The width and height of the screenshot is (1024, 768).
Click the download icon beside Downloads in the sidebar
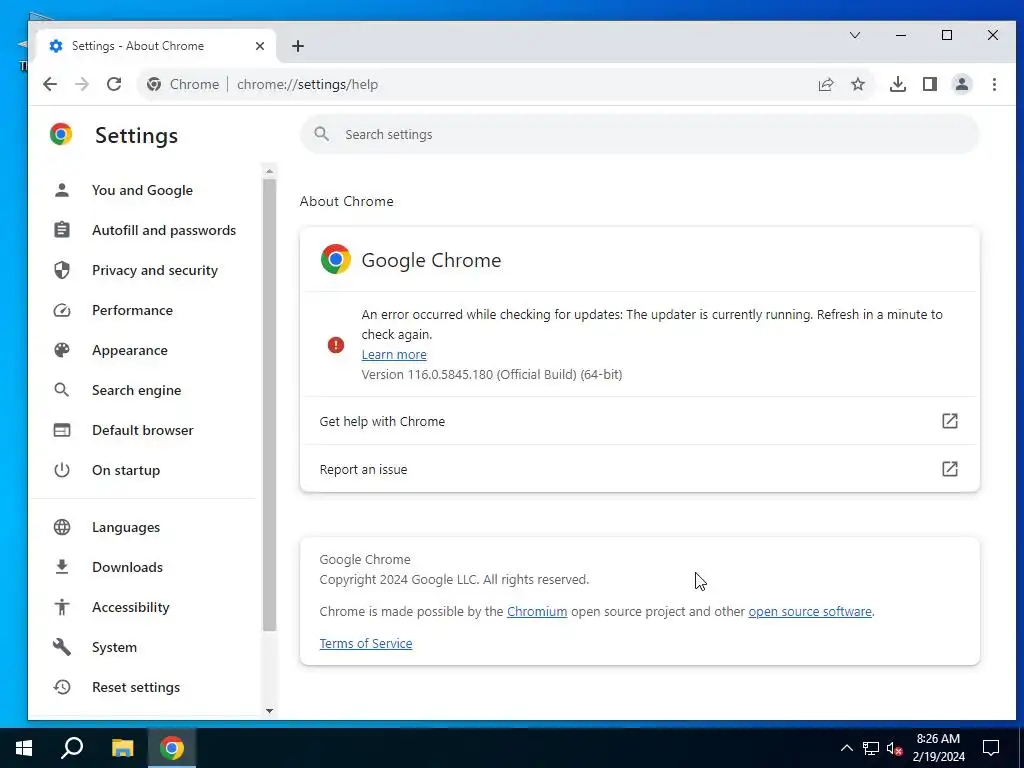[62, 567]
